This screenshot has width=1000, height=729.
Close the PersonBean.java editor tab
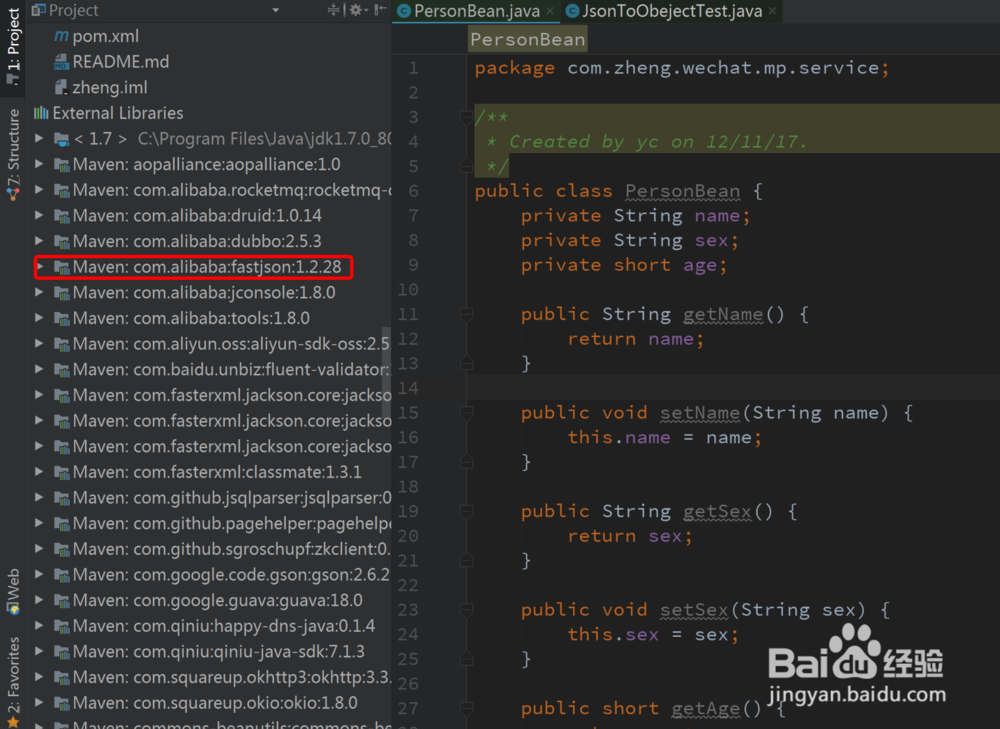pyautogui.click(x=550, y=11)
